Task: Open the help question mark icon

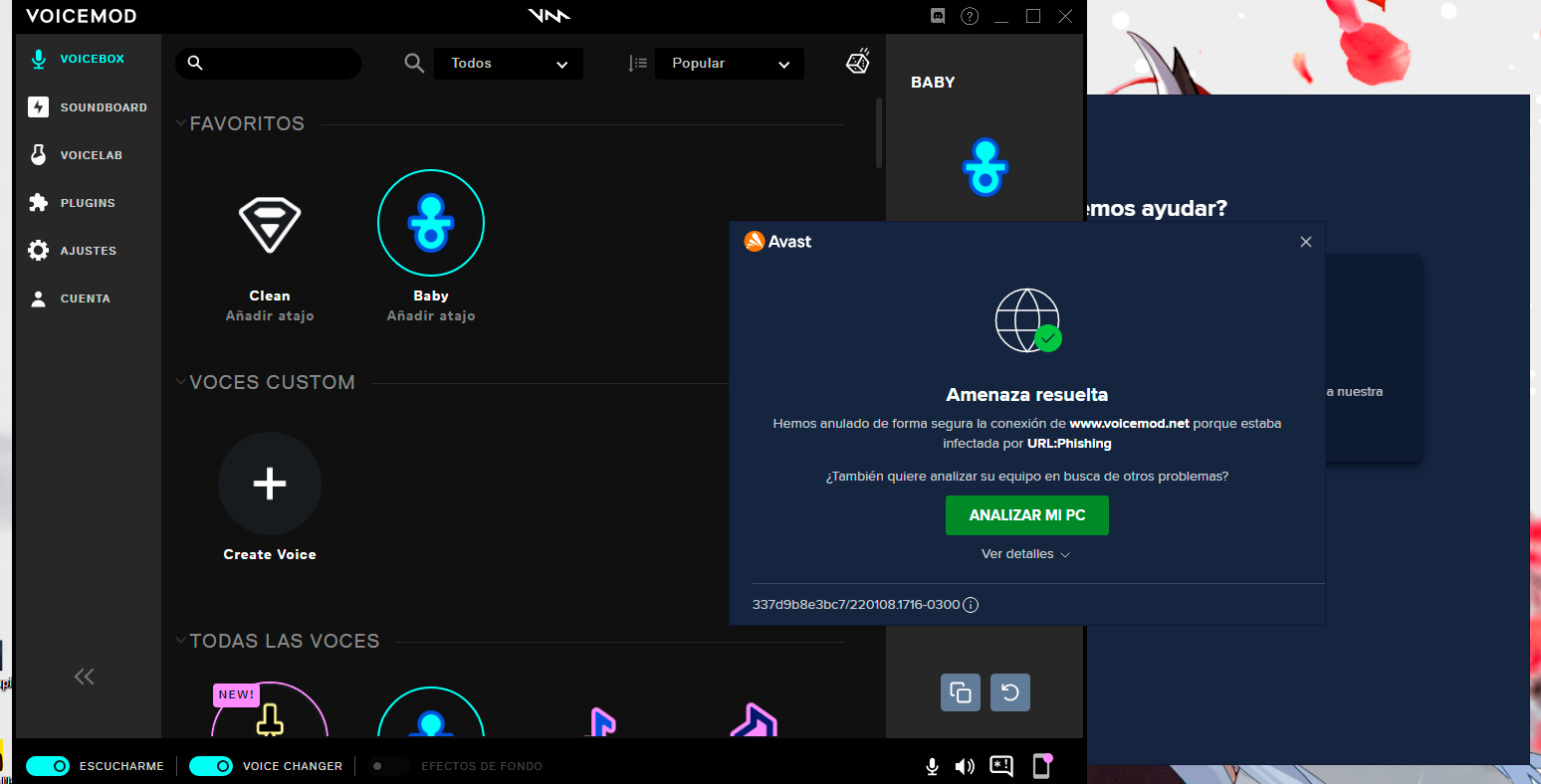Action: [970, 16]
